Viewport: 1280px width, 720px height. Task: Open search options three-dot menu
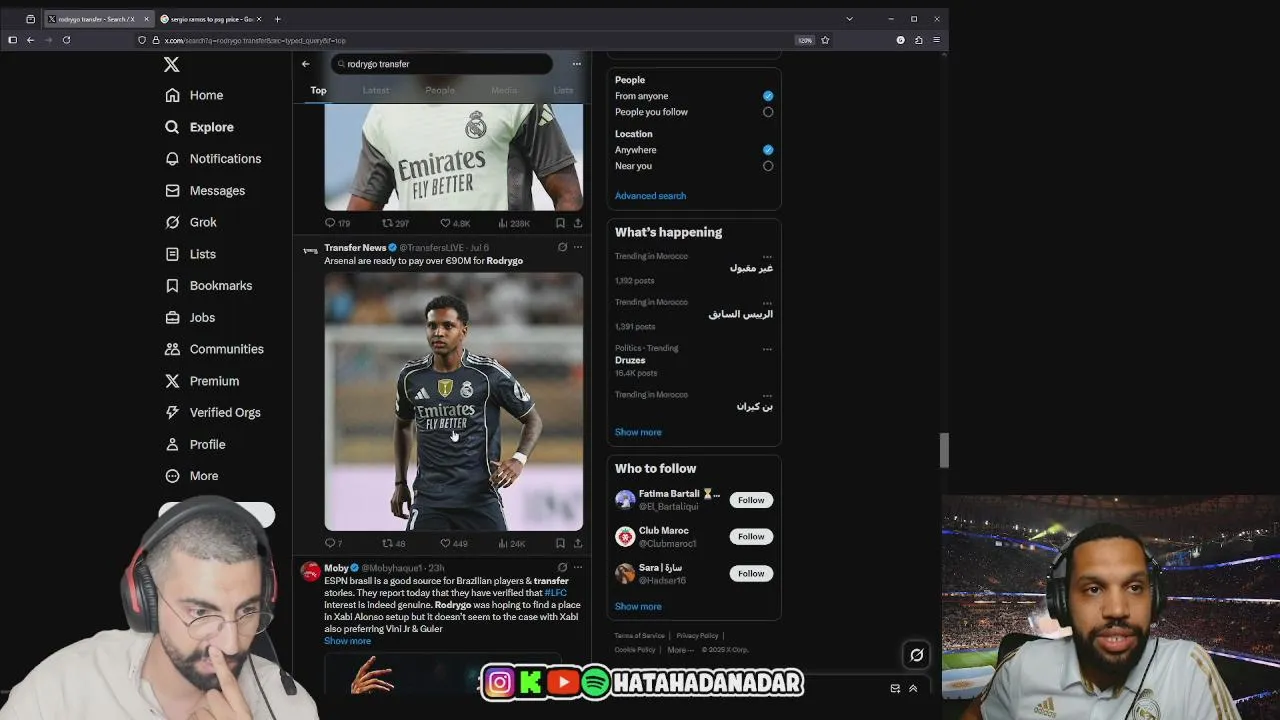click(576, 64)
